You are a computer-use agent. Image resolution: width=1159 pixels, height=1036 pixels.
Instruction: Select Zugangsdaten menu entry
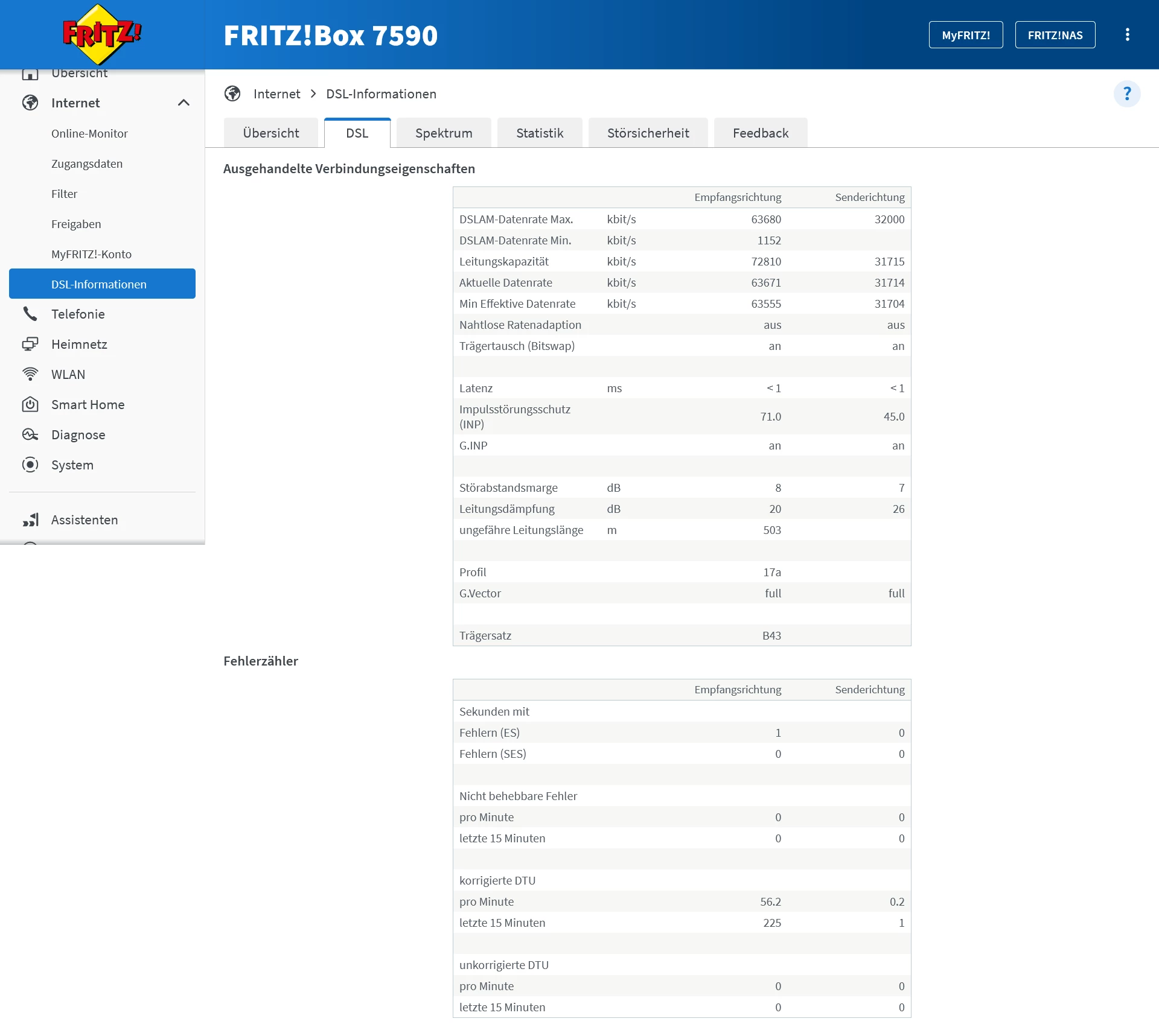pos(87,164)
